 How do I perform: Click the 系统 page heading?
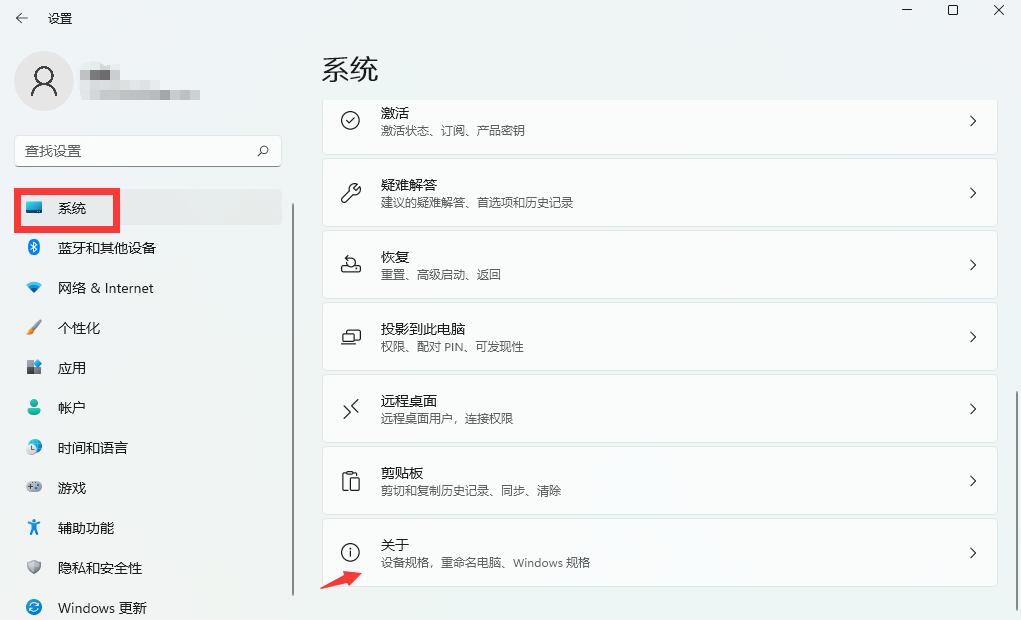[x=350, y=69]
